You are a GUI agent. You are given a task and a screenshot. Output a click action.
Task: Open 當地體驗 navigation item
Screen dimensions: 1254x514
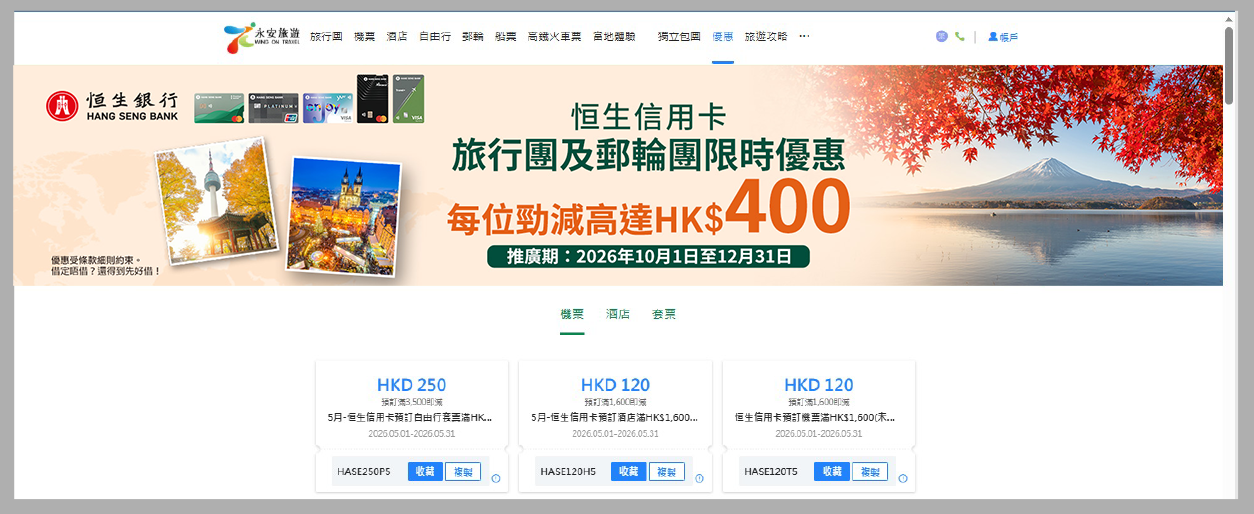(x=614, y=36)
